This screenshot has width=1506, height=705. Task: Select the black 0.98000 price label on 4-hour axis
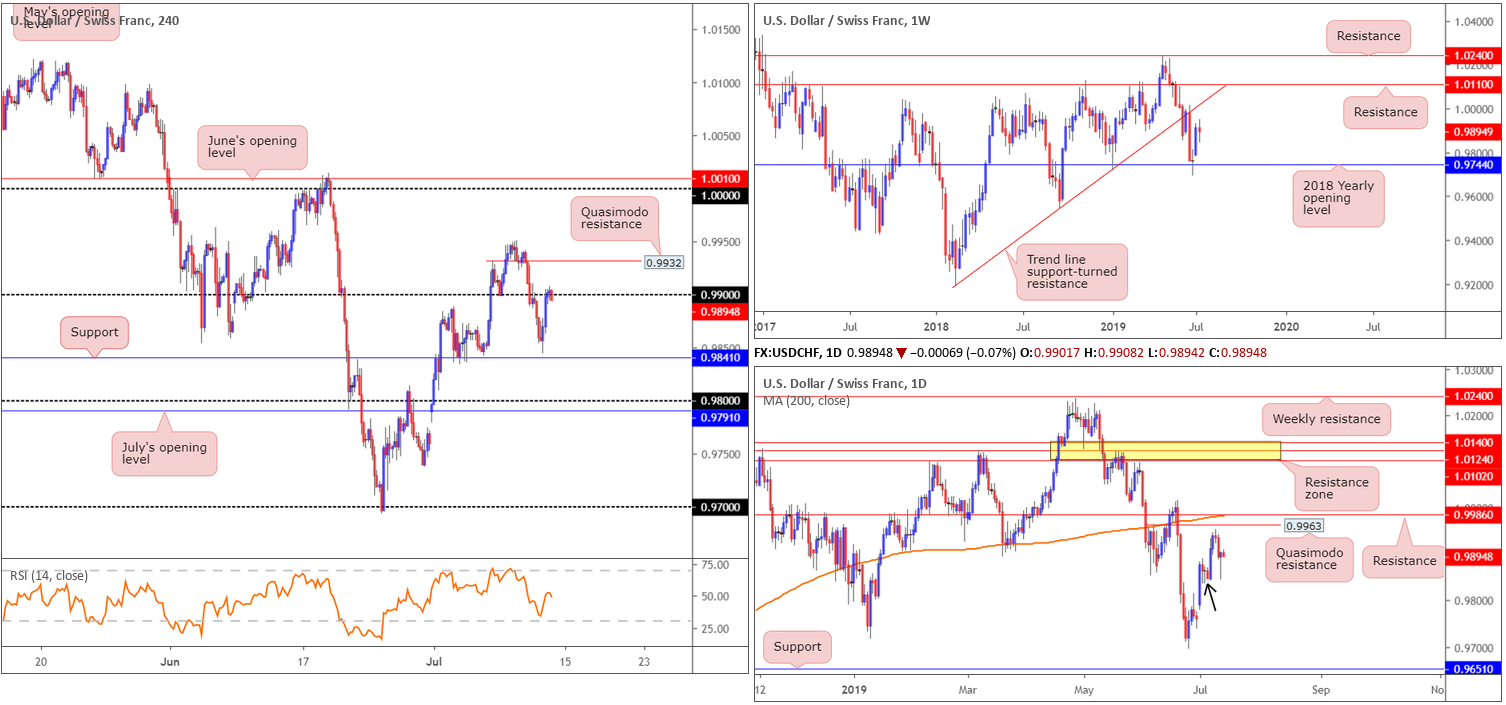click(720, 401)
